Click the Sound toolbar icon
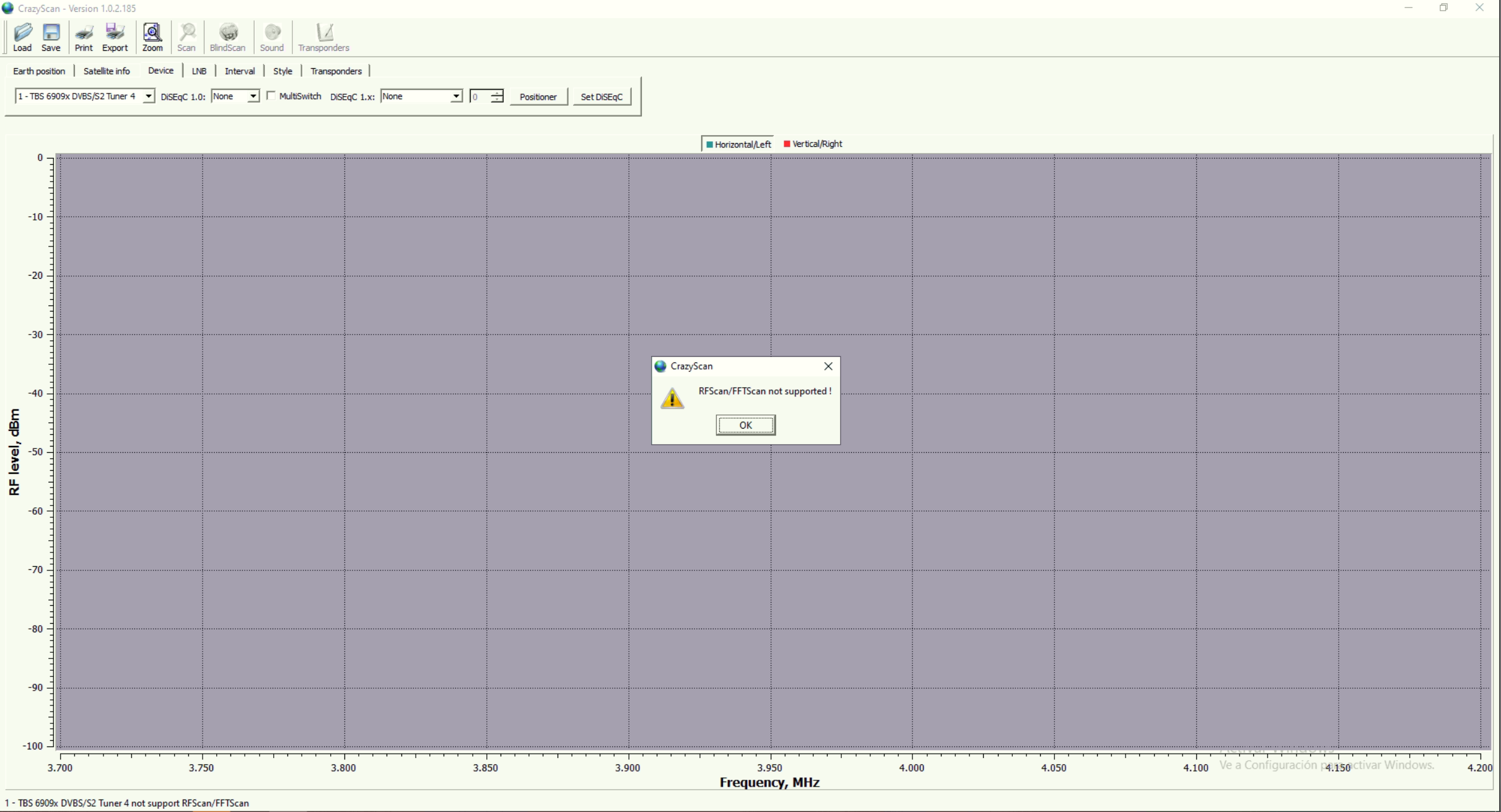Image resolution: width=1501 pixels, height=812 pixels. [272, 37]
